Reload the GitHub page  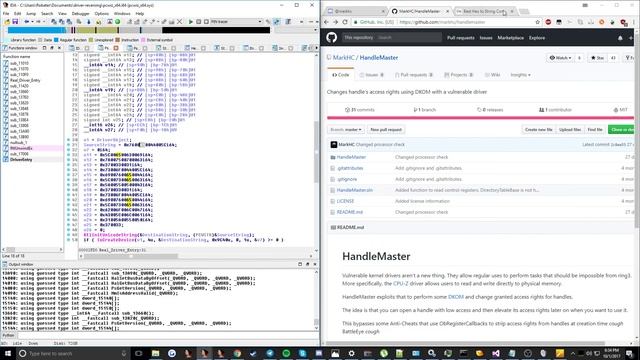[345, 22]
